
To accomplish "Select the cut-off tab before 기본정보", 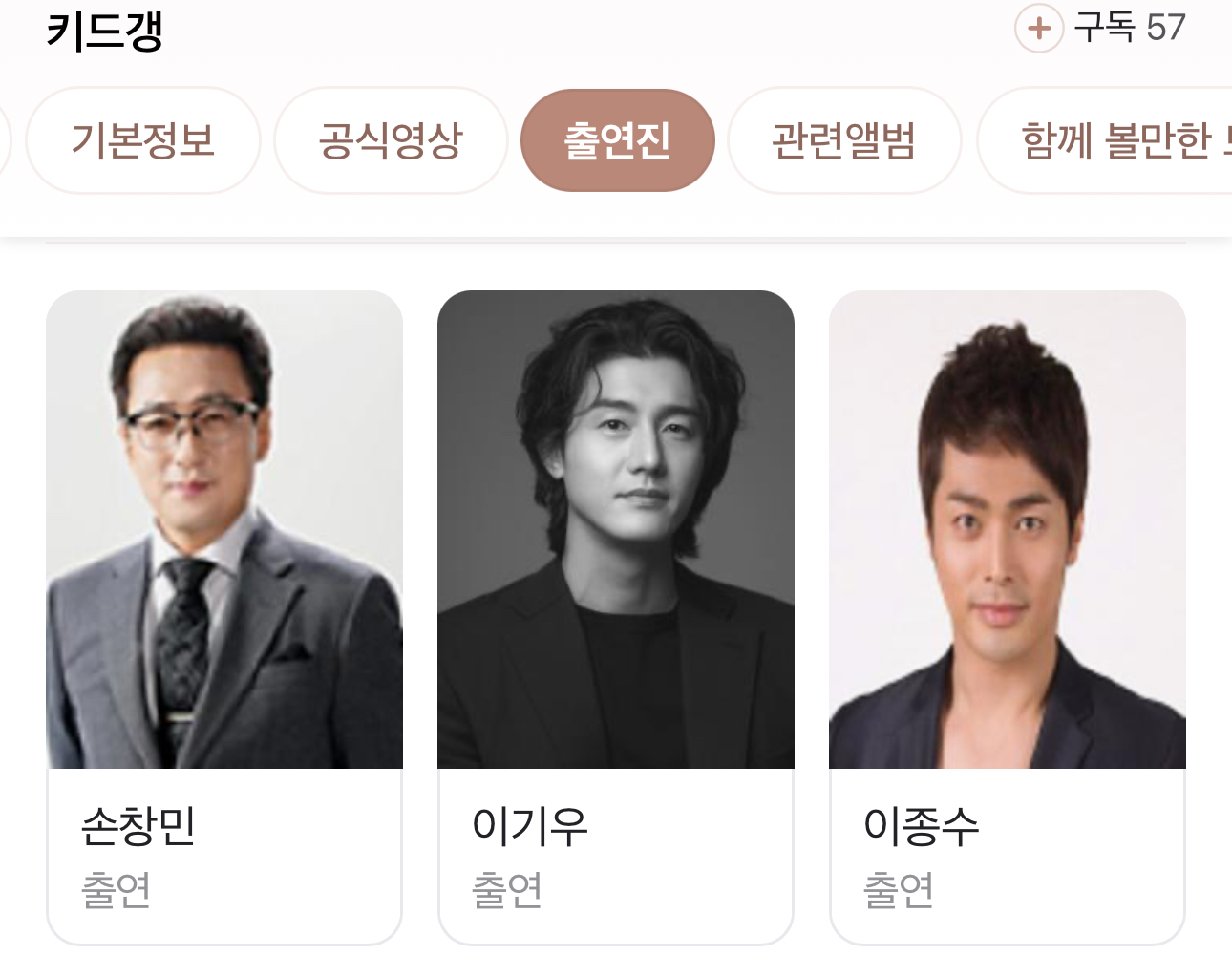I will (x=5, y=140).
